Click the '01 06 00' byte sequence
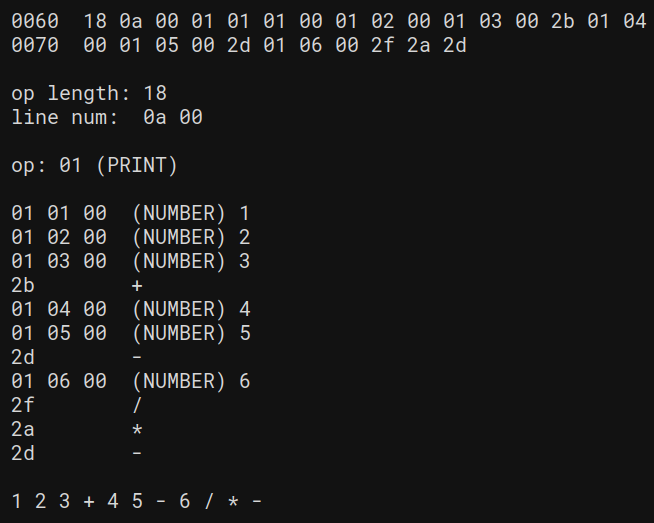The width and height of the screenshot is (654, 523). coord(59,381)
